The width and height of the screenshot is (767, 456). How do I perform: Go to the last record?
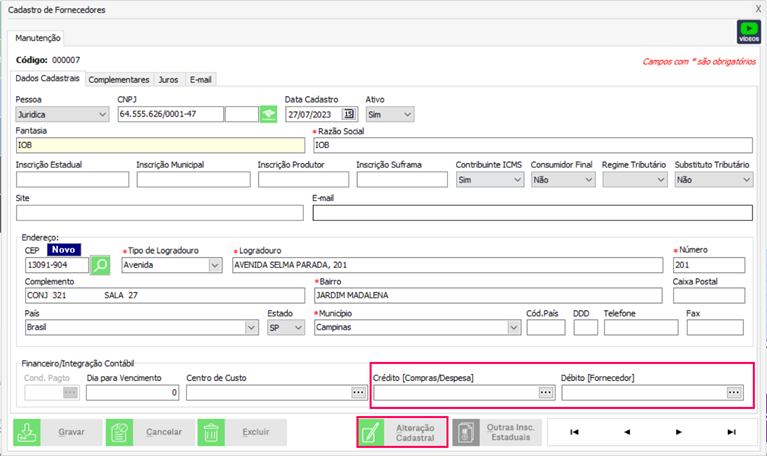(x=731, y=432)
